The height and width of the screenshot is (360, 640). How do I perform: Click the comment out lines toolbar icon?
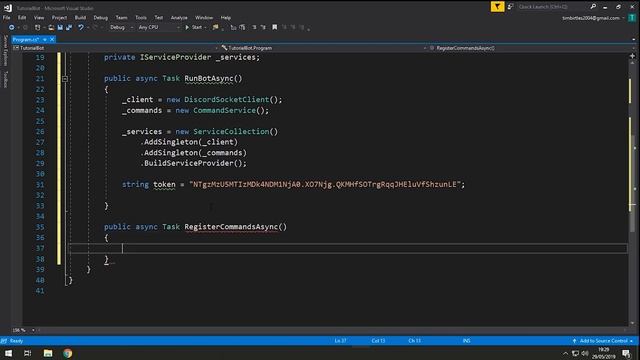pos(254,27)
